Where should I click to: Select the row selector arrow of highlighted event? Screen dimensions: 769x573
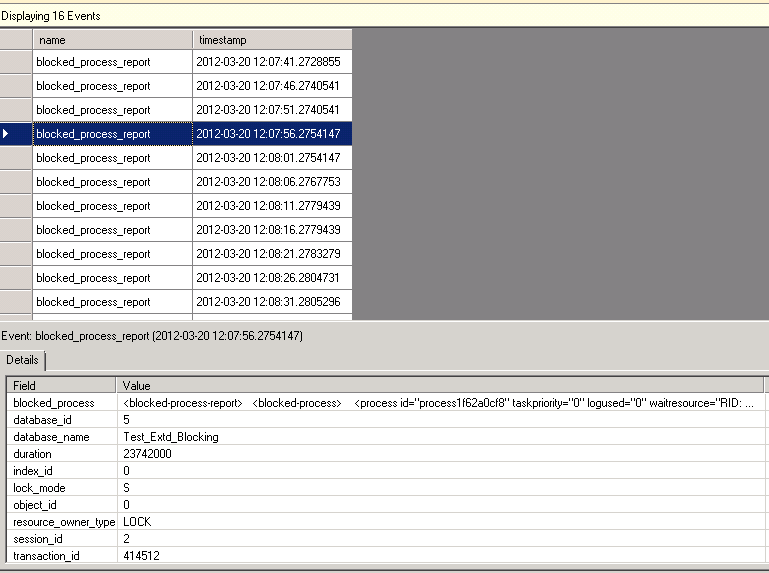coord(16,134)
